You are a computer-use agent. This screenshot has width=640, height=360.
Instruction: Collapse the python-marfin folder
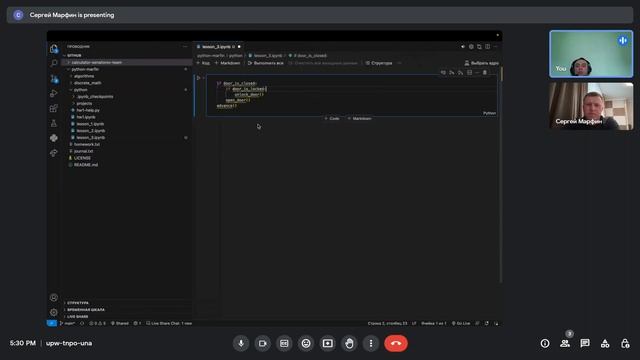point(127,69)
